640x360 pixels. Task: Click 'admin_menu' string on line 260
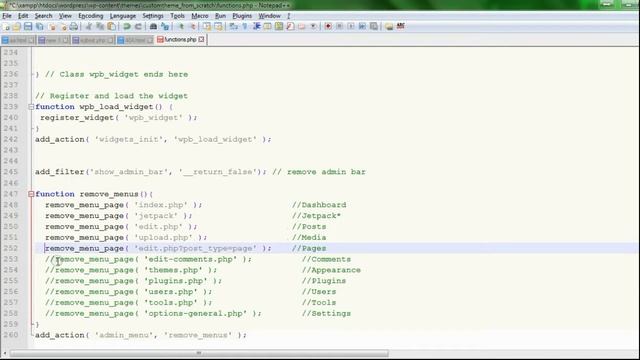click(x=124, y=335)
